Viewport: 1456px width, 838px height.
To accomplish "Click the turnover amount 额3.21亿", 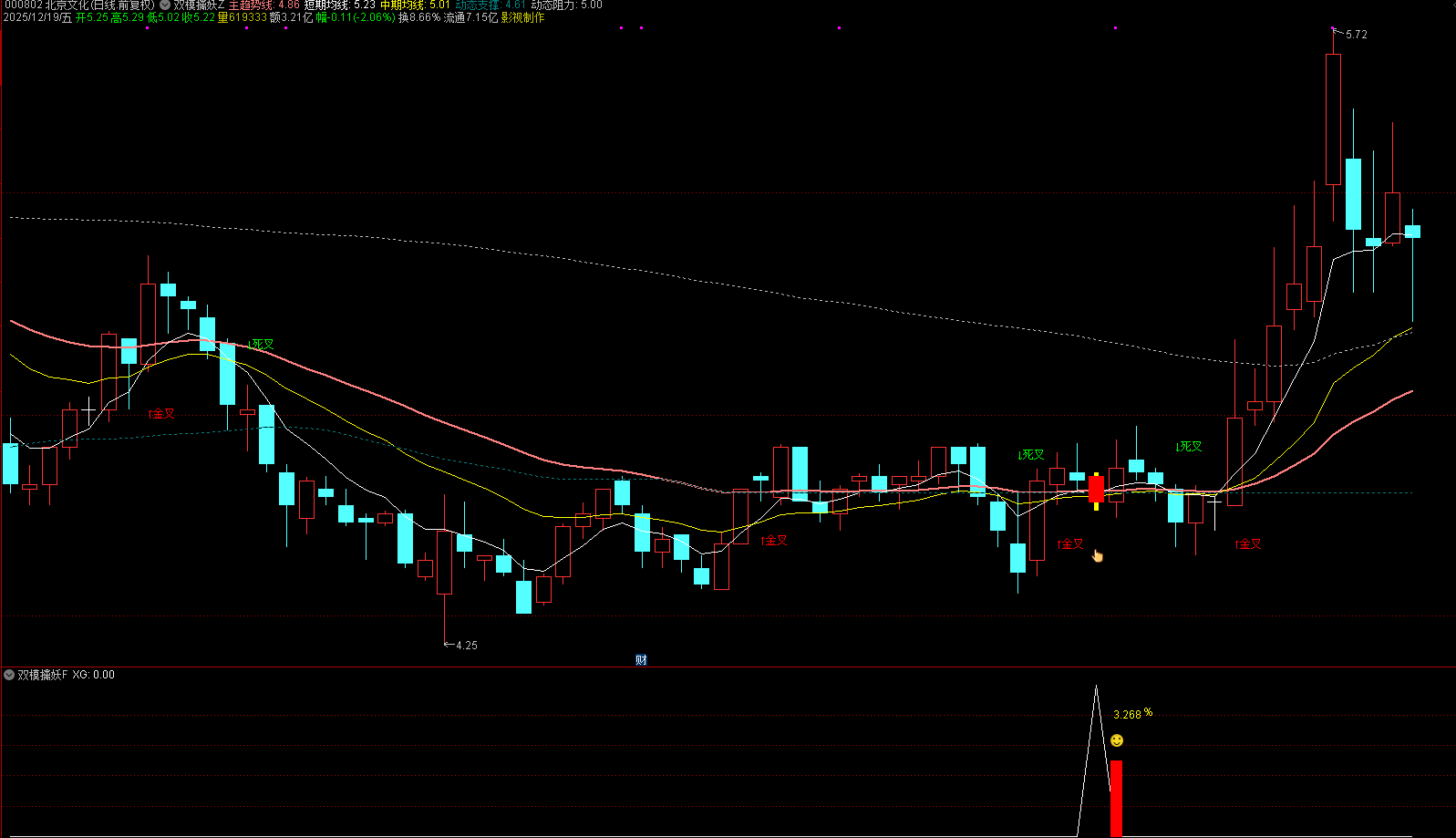I will (x=291, y=17).
